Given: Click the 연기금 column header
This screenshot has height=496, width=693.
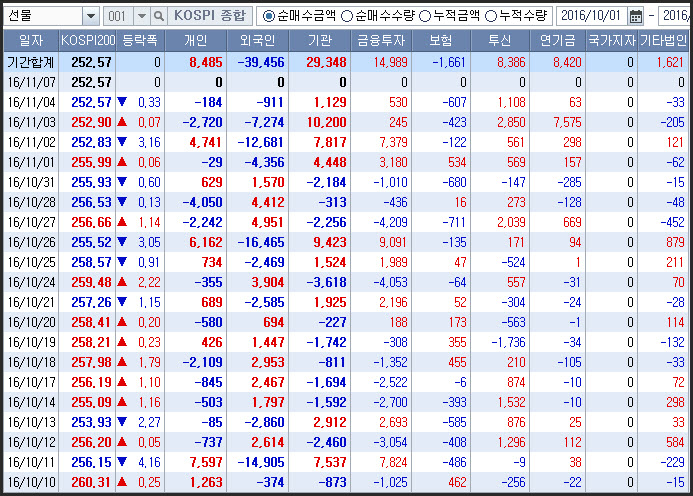Looking at the screenshot, I should [x=557, y=41].
